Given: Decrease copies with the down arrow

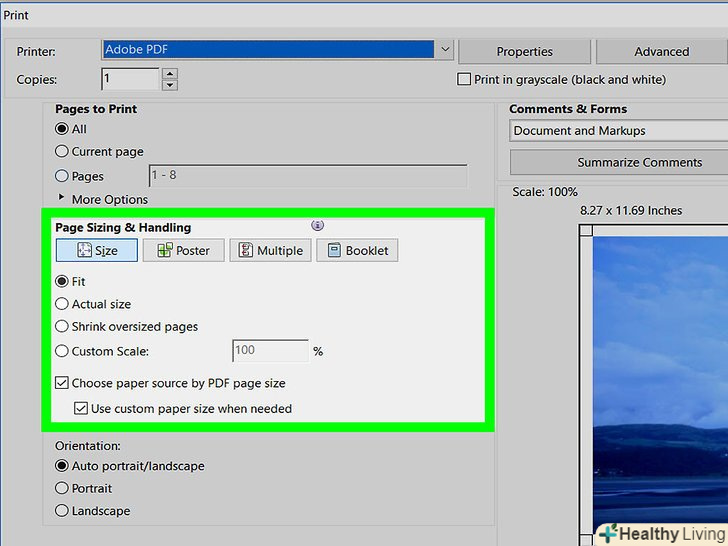Looking at the screenshot, I should [170, 85].
